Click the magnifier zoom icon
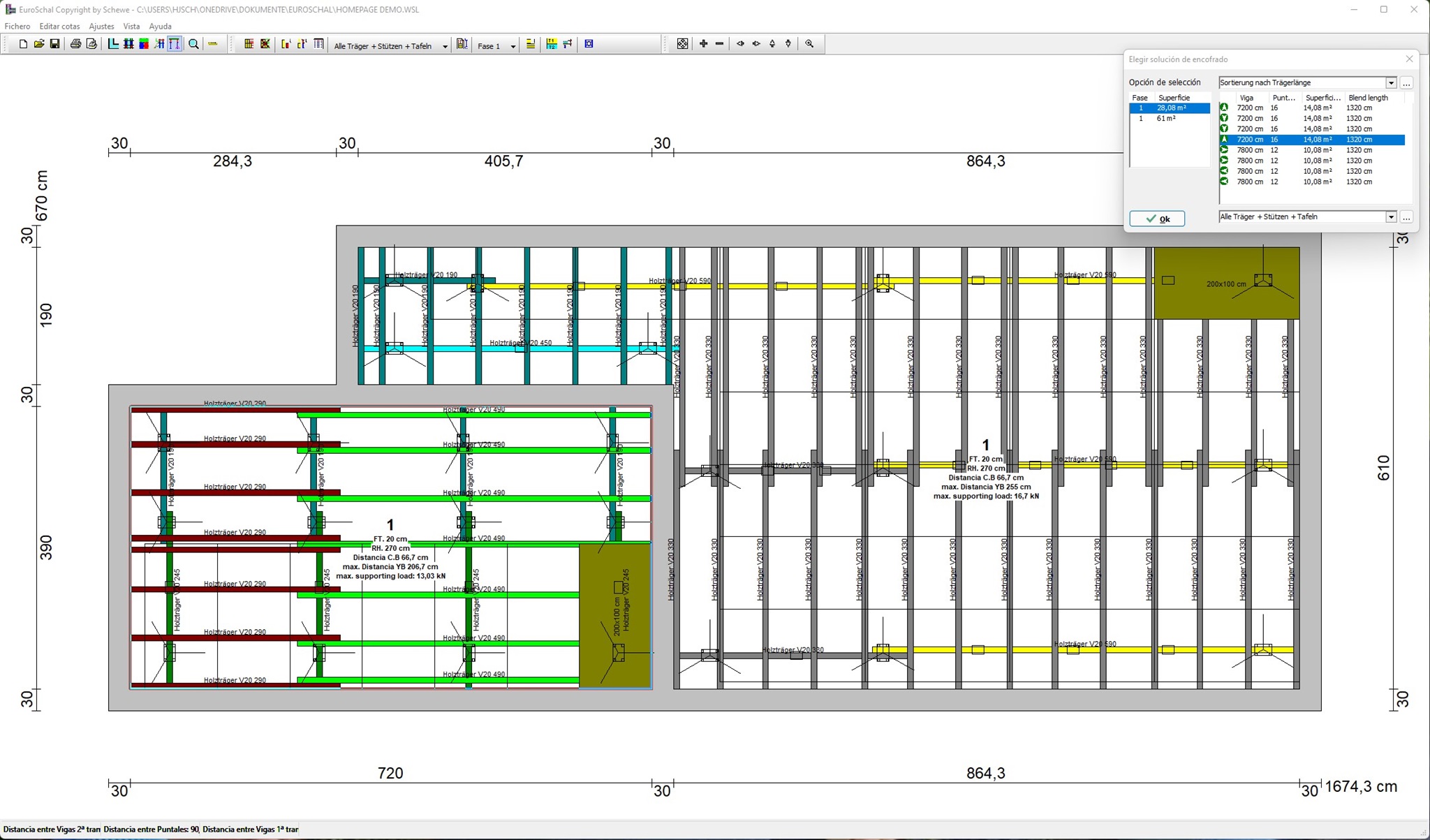Screen dimensions: 1430x840 pos(193,44)
